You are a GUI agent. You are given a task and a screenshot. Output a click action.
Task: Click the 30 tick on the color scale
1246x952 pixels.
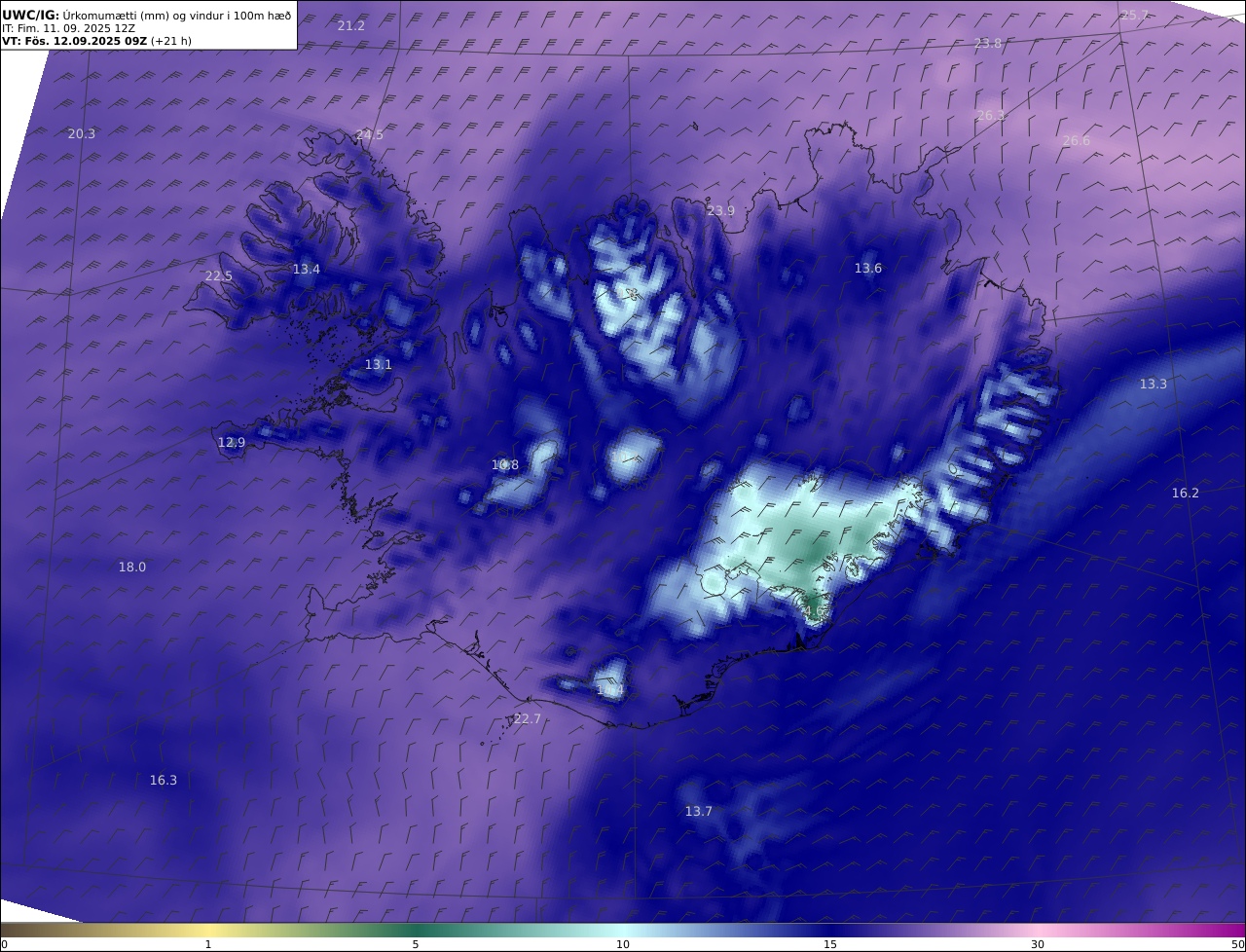pos(1038,944)
